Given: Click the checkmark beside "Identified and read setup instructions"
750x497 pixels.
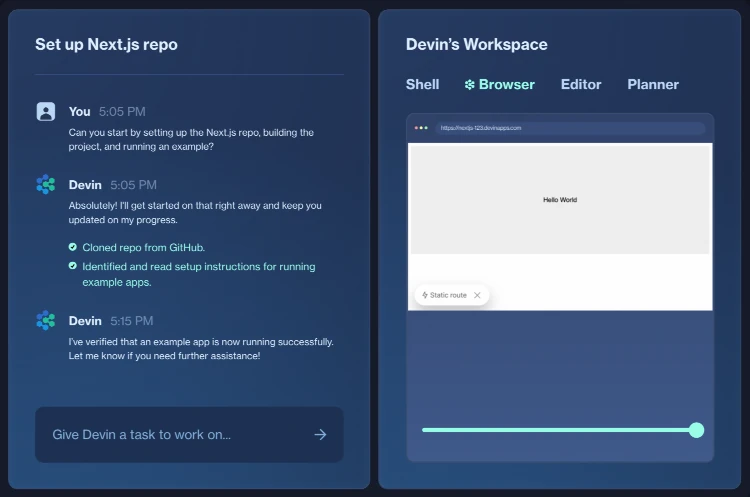Looking at the screenshot, I should (x=72, y=266).
